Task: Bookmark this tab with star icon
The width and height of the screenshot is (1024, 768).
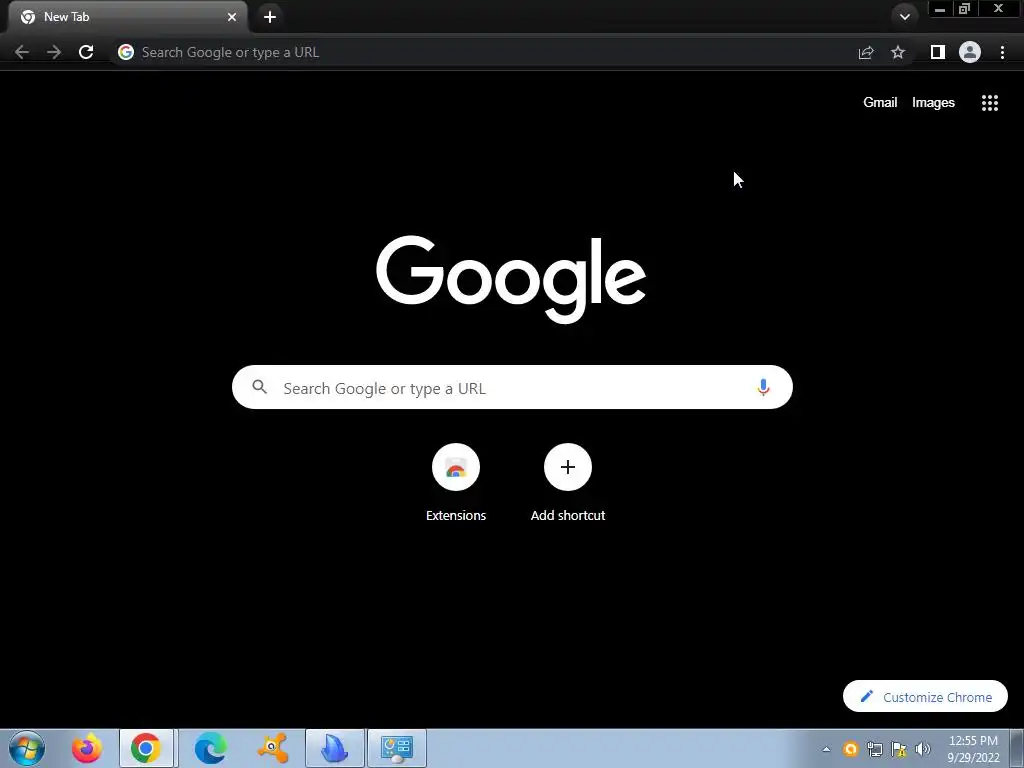Action: pos(898,52)
